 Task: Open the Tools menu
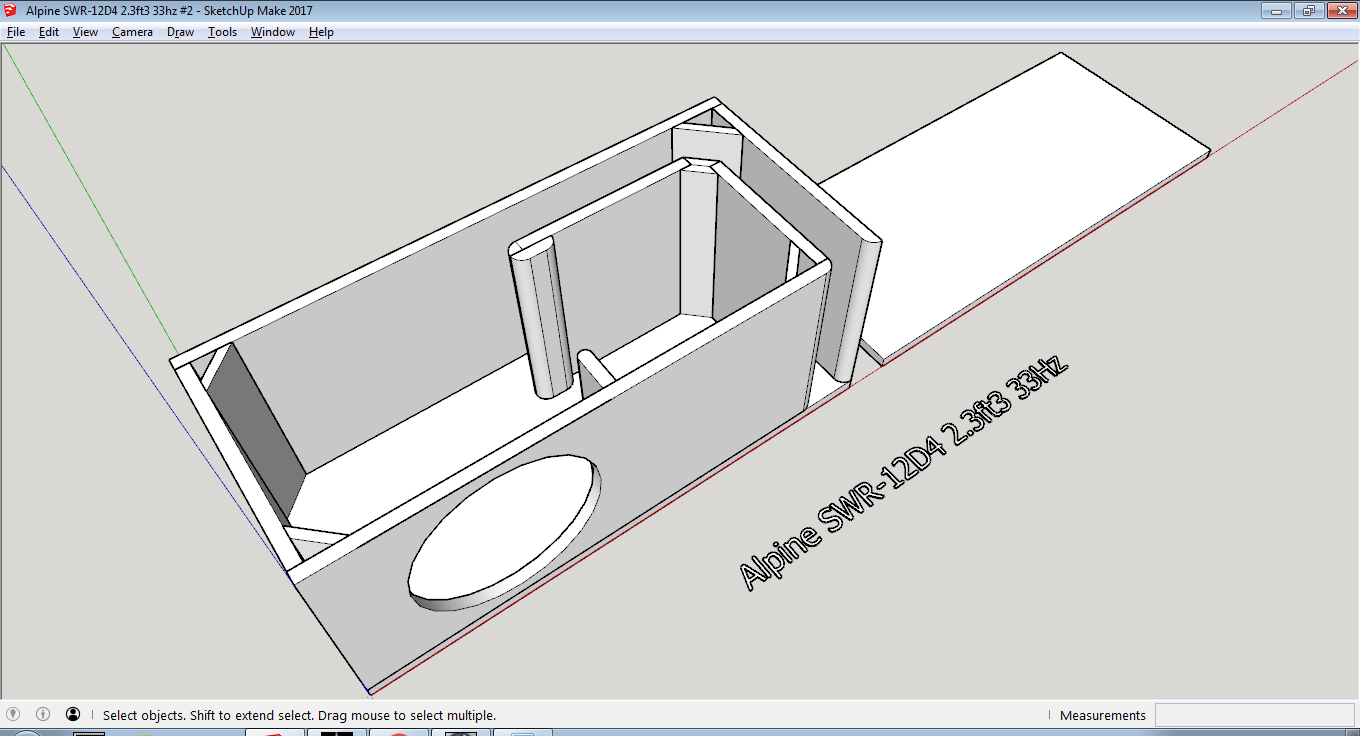click(x=222, y=32)
